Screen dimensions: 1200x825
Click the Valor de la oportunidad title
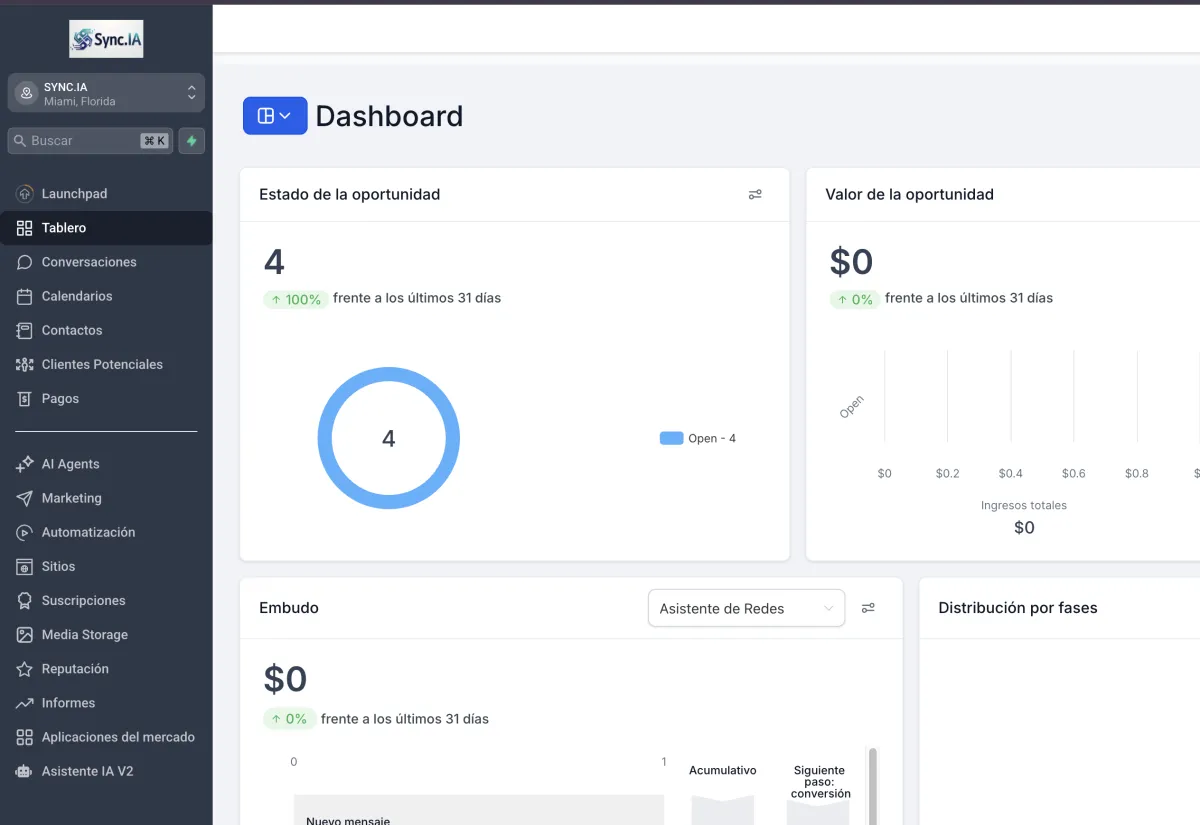click(909, 195)
